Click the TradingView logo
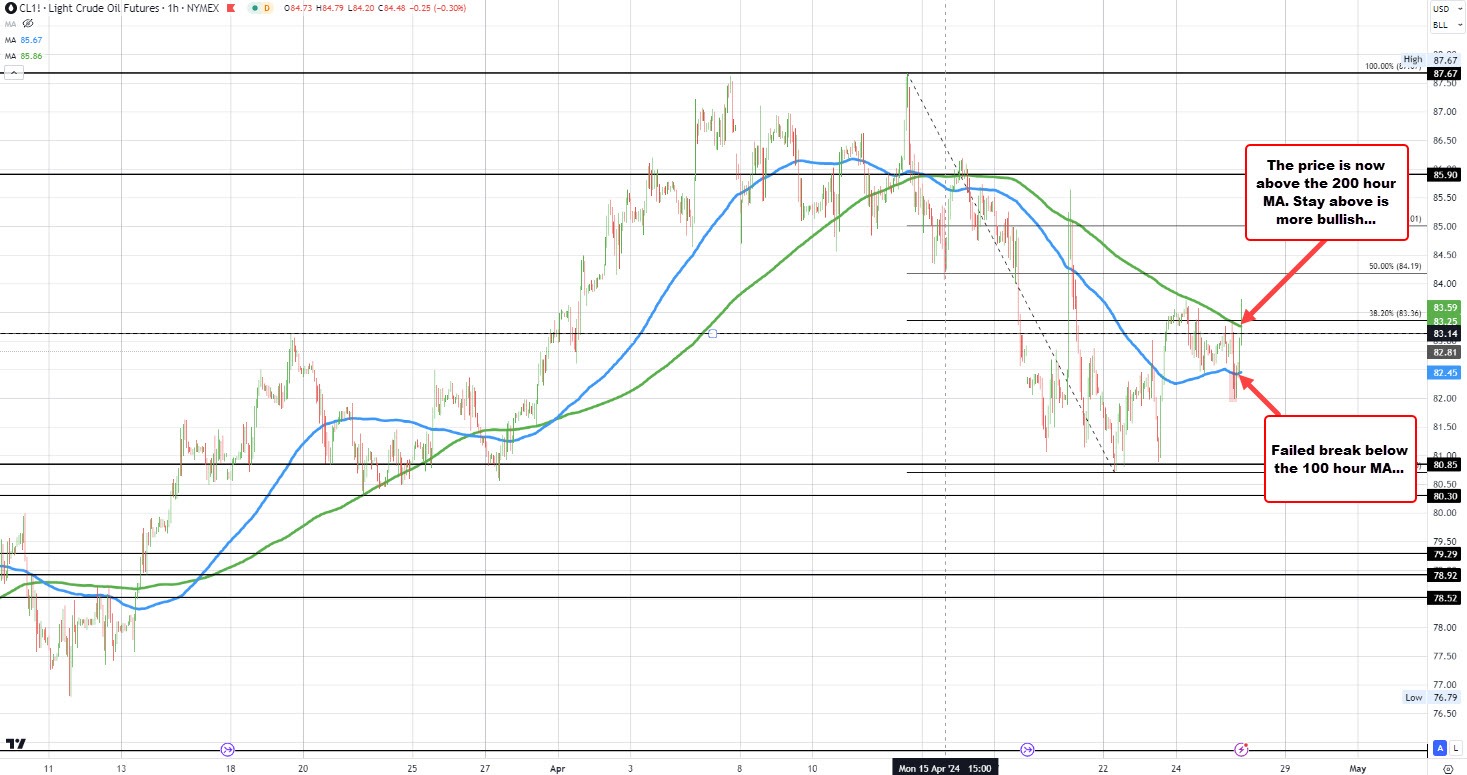Screen dimensions: 1467x775 (x=15, y=744)
